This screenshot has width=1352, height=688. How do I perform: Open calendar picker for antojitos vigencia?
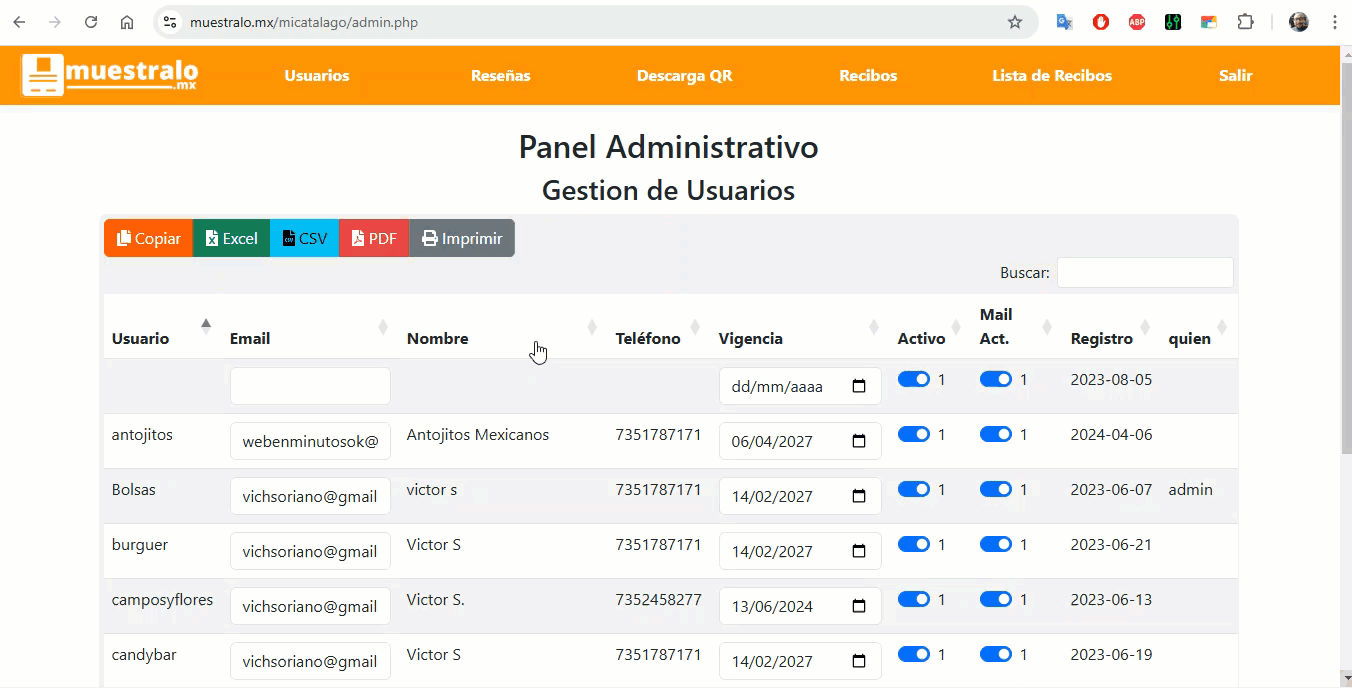coord(859,441)
